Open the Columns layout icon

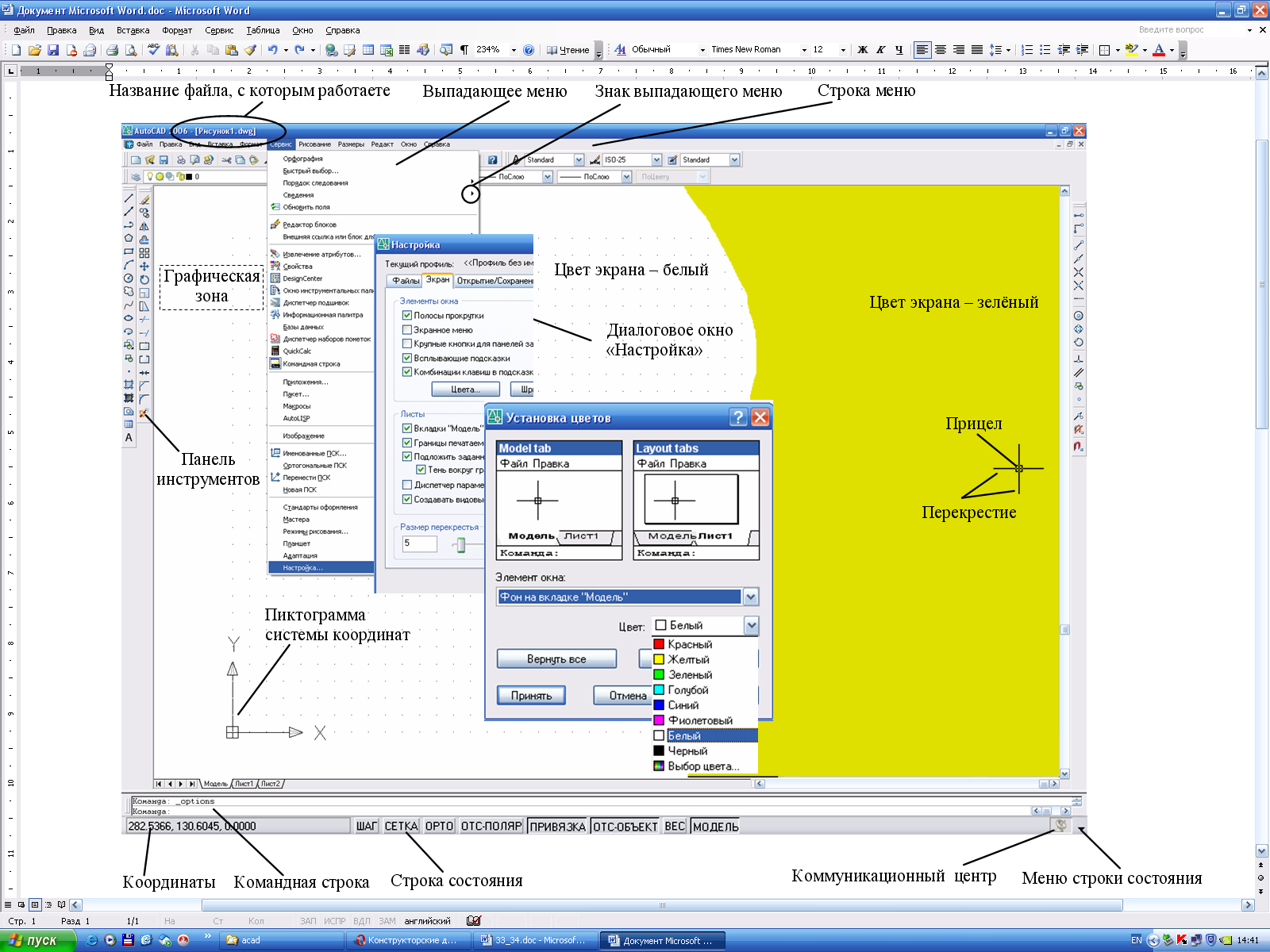point(405,50)
